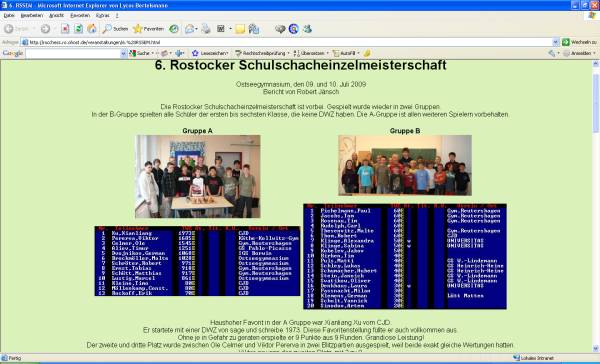The height and width of the screenshot is (364, 600).
Task: Open the ? help menu
Action: tap(117, 15)
